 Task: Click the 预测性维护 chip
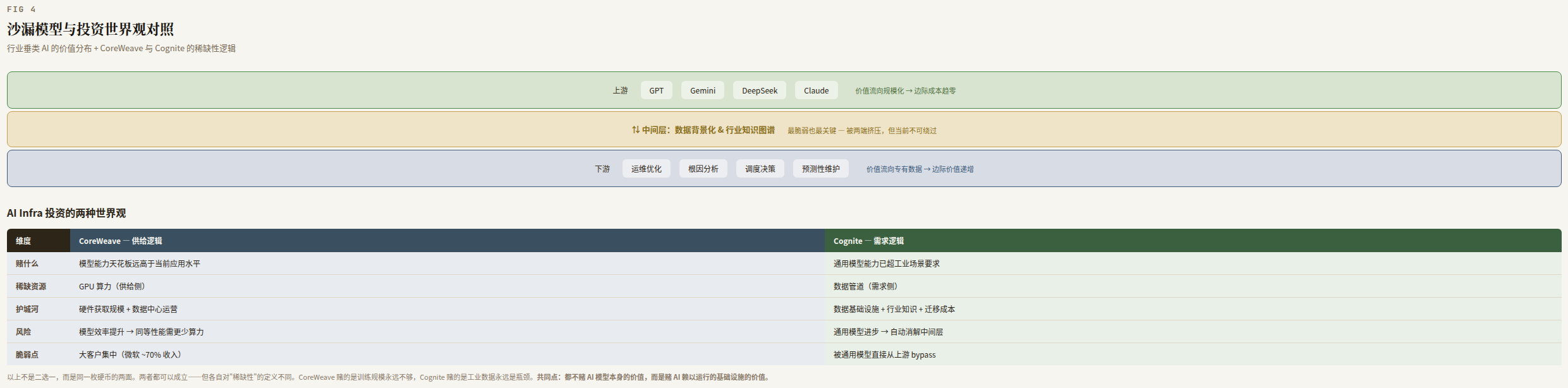tap(821, 169)
